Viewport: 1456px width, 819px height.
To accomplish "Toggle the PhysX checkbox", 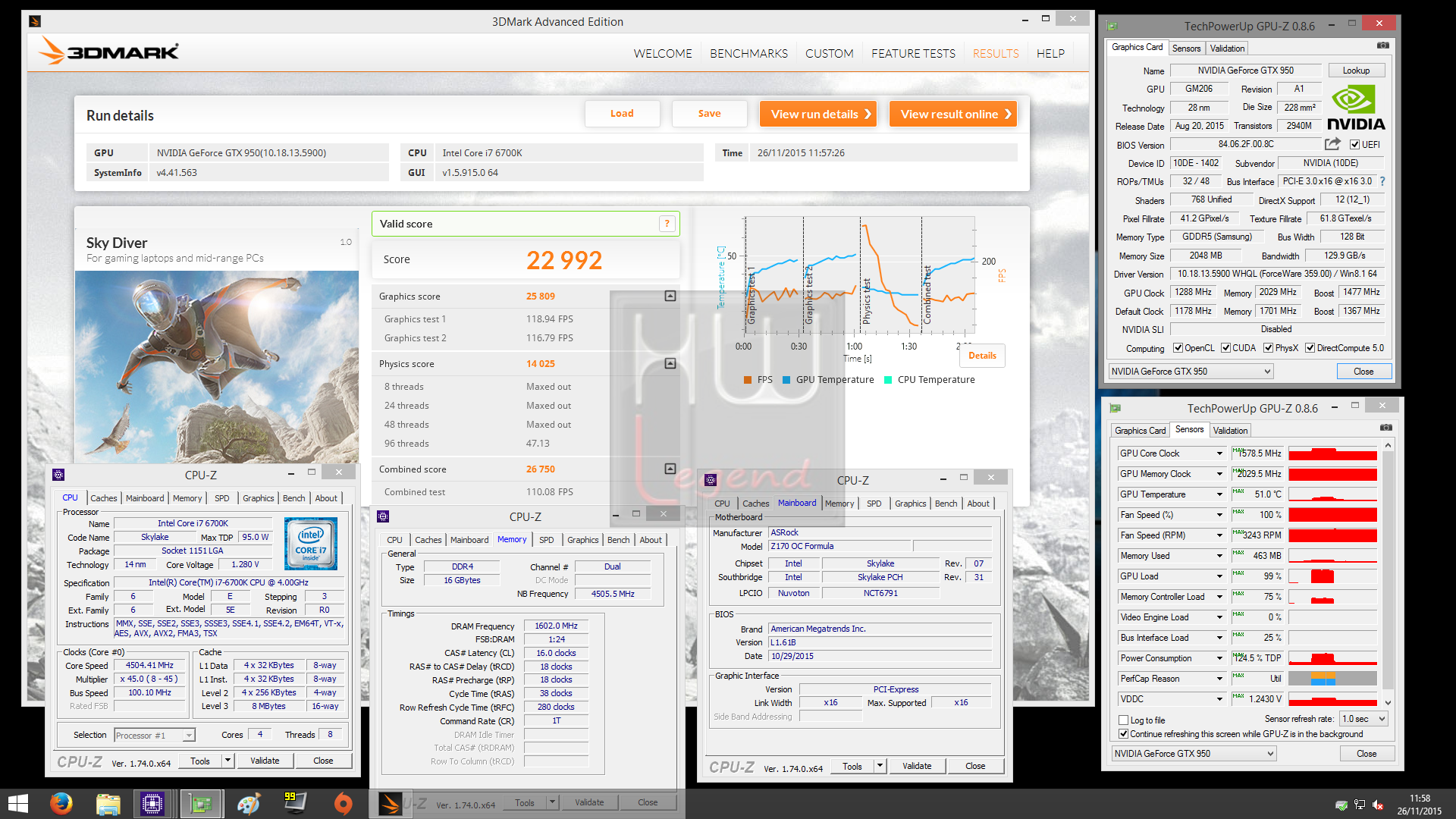I will tap(1268, 348).
